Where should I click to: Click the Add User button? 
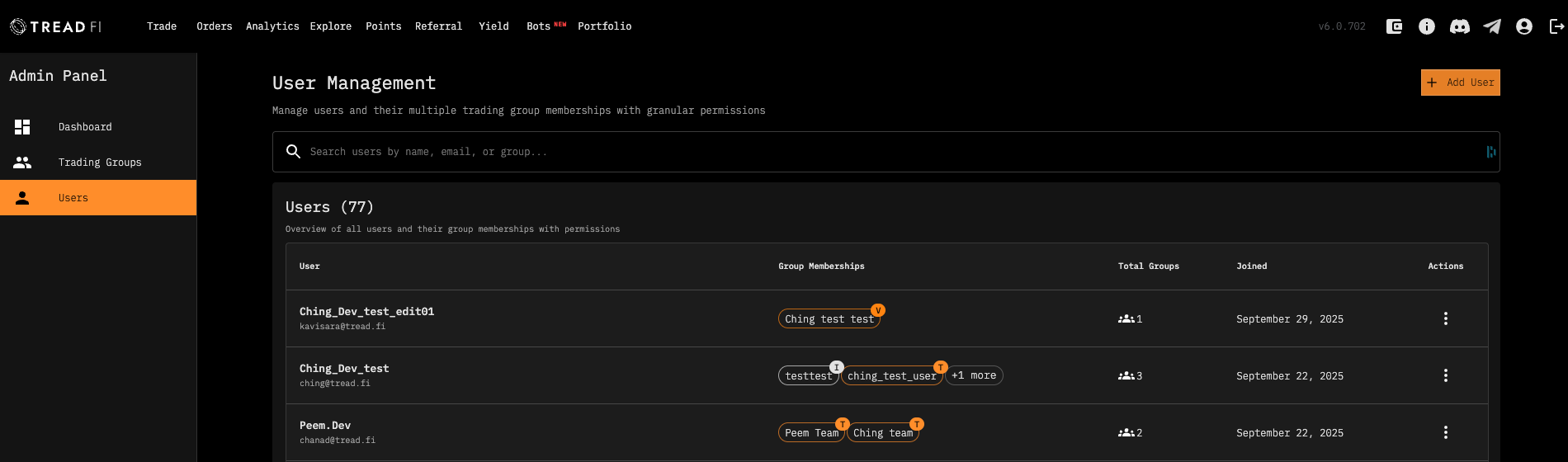(1460, 82)
